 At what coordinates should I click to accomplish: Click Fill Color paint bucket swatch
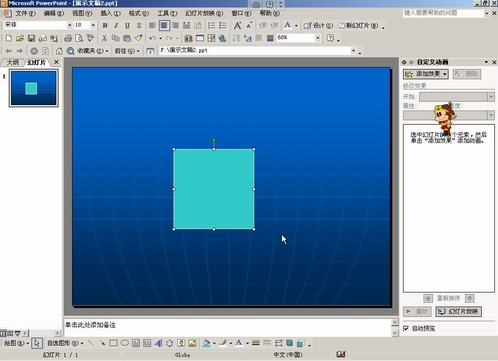pyautogui.click(x=206, y=343)
